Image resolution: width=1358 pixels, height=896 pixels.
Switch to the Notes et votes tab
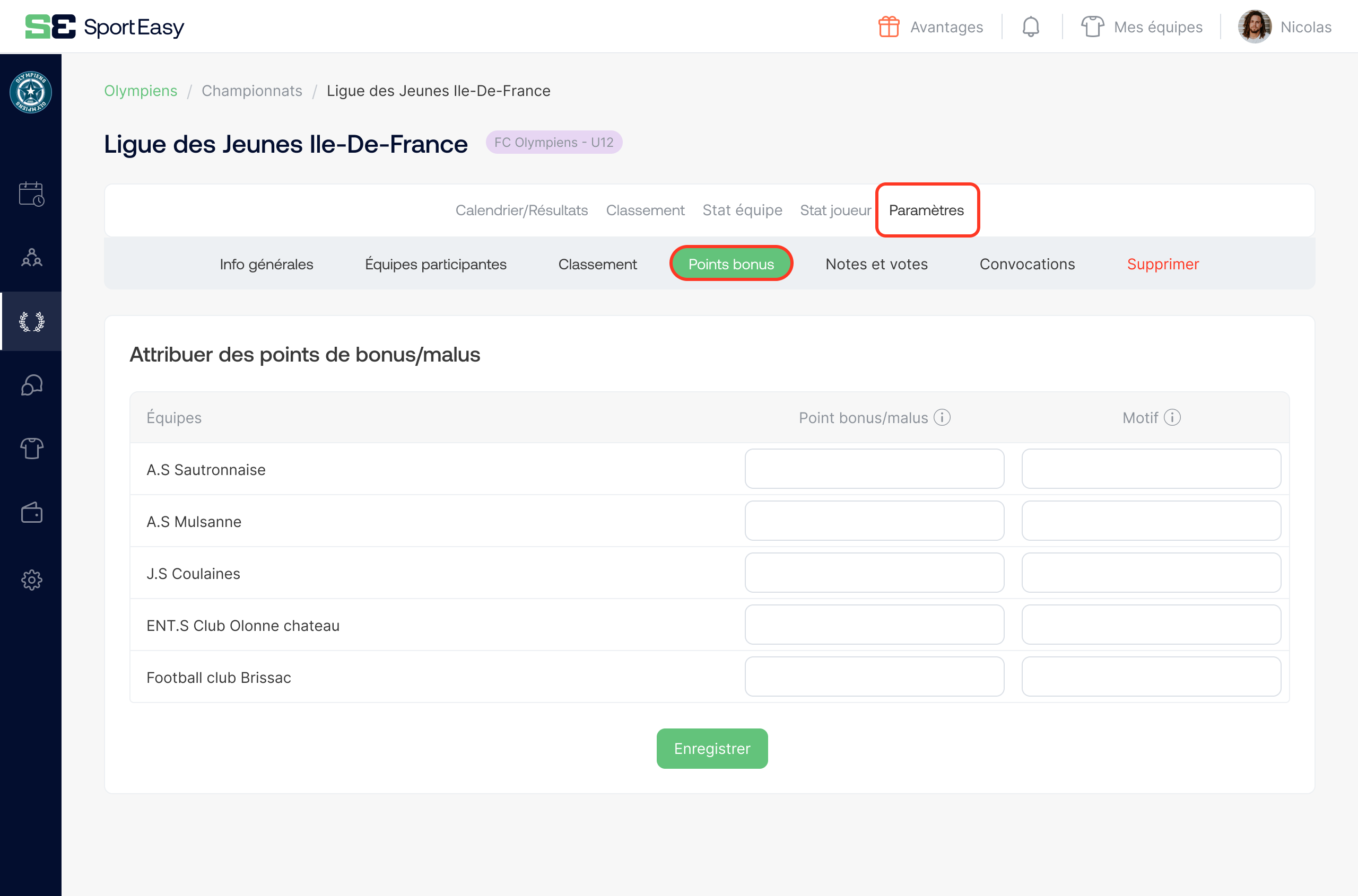(876, 264)
